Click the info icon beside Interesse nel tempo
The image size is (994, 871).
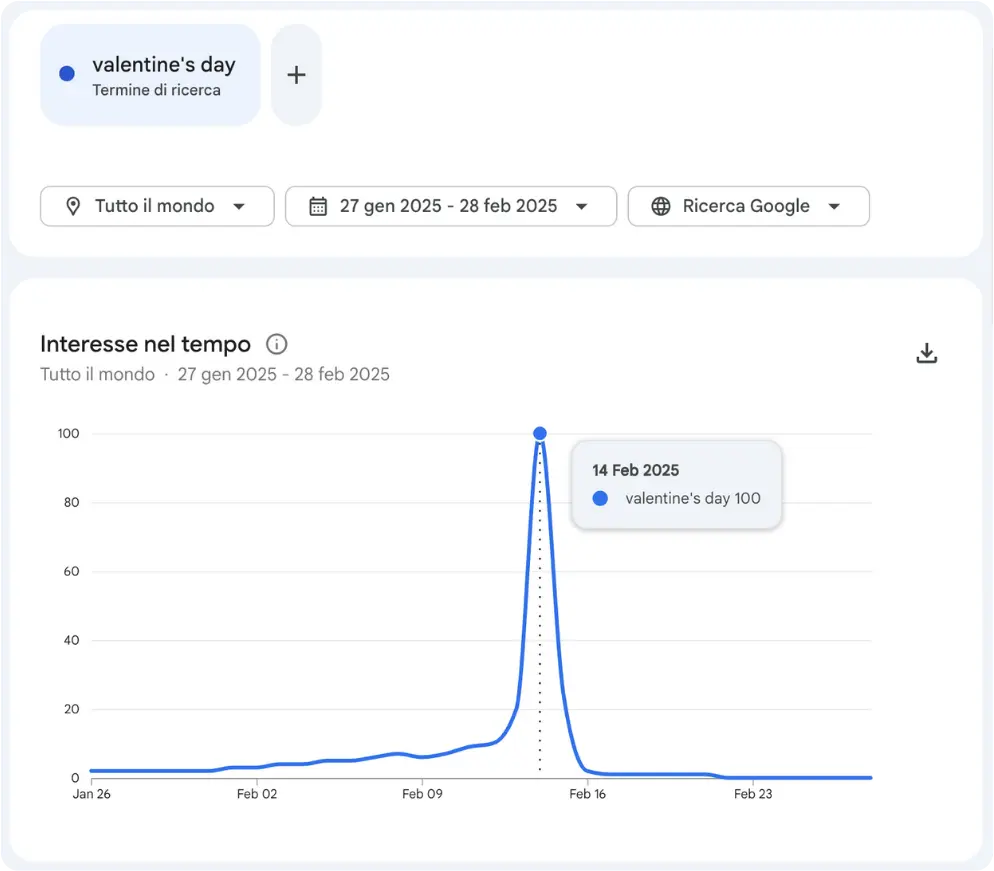pyautogui.click(x=277, y=345)
